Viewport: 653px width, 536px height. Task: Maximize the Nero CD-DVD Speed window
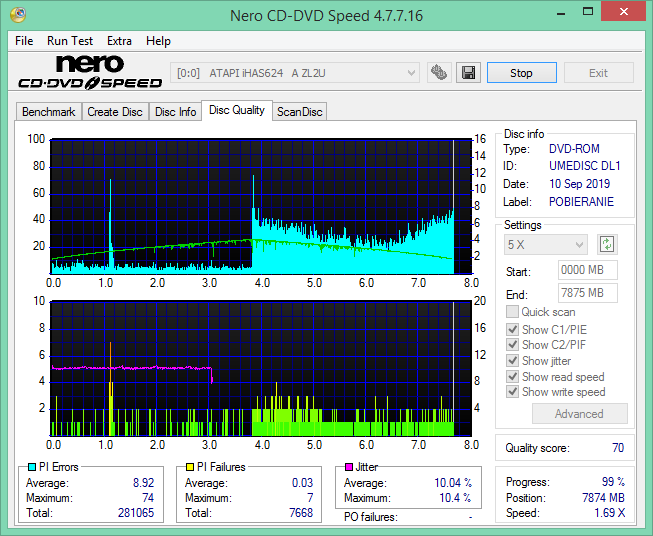[588, 12]
